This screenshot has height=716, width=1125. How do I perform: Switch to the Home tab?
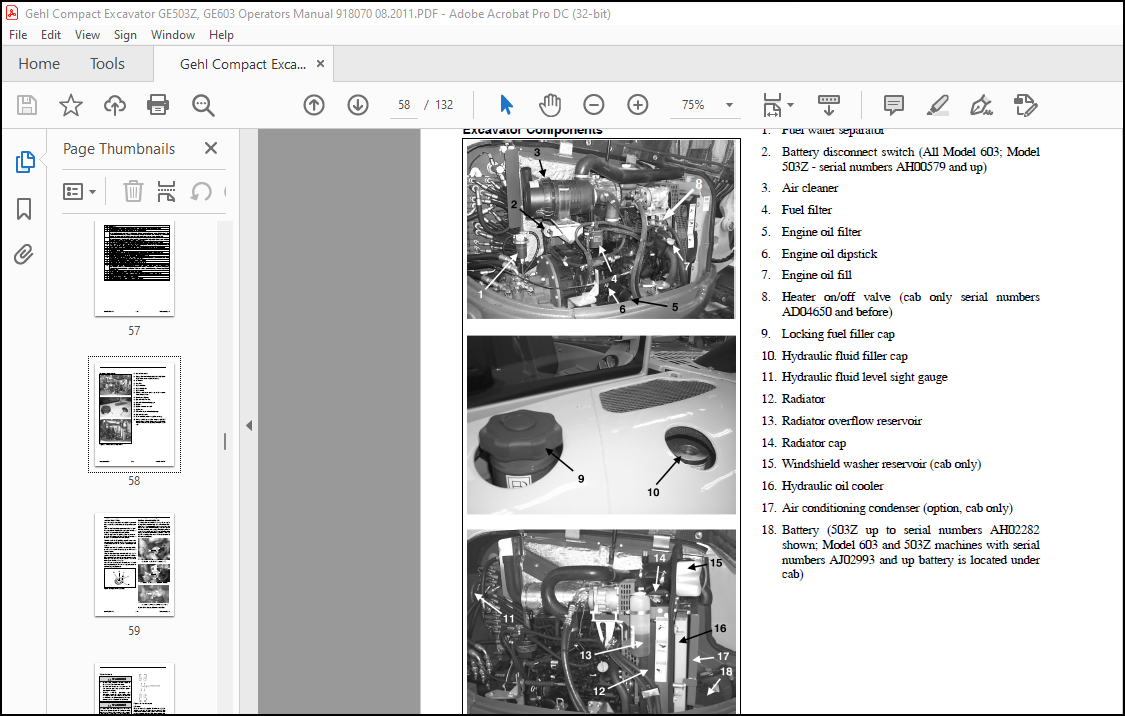(39, 64)
